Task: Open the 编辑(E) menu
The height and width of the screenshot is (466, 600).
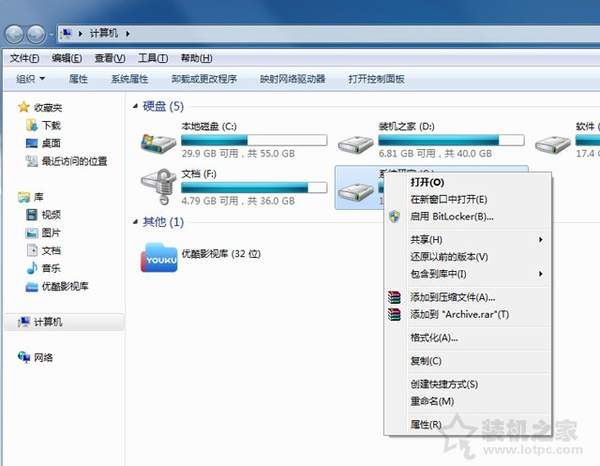Action: click(67, 58)
